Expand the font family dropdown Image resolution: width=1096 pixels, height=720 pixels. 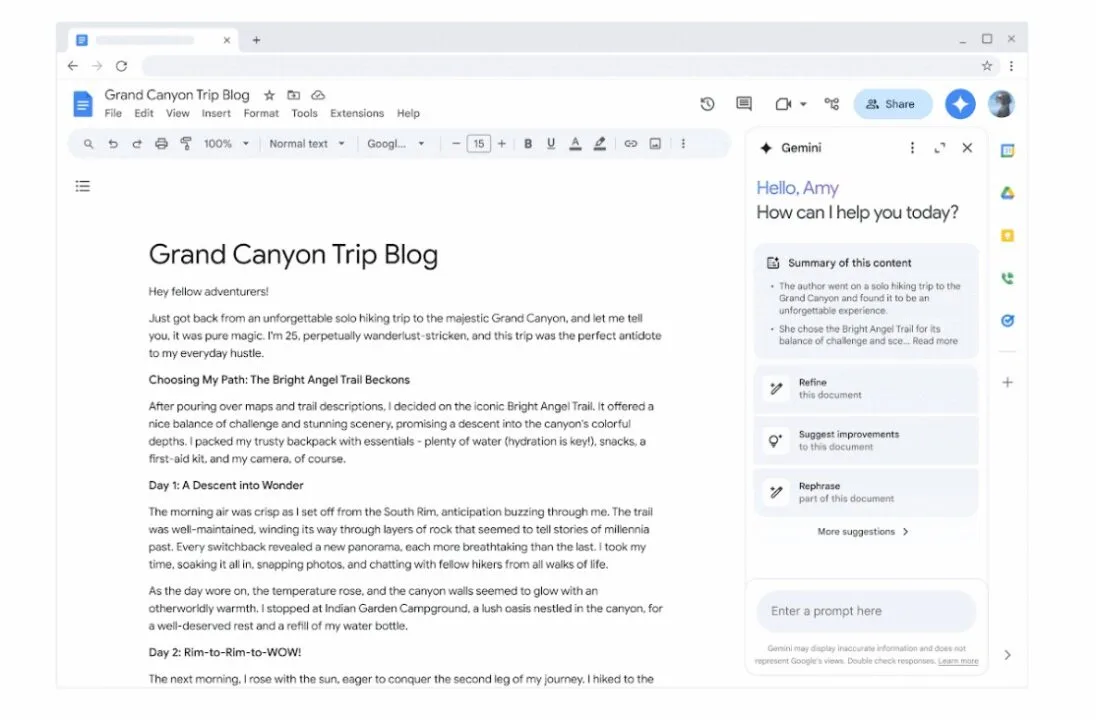click(395, 144)
